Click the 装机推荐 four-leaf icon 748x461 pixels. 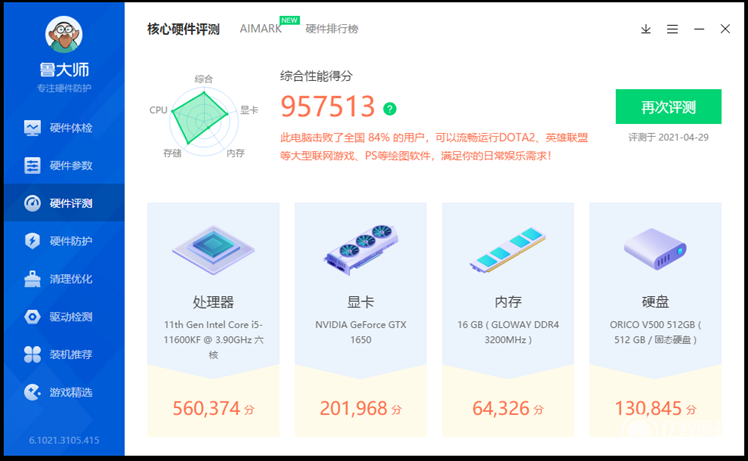click(x=32, y=354)
